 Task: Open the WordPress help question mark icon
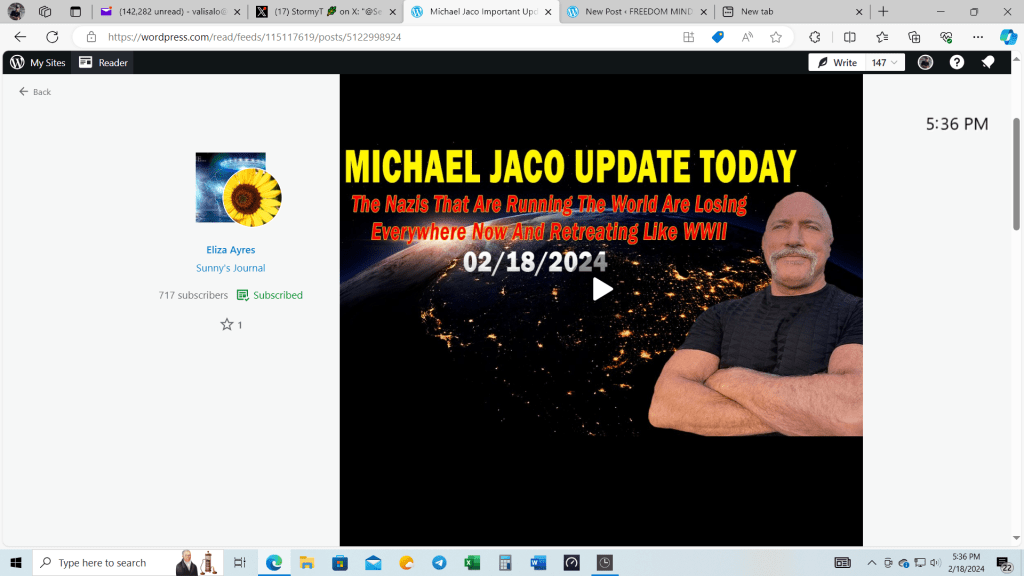coord(957,62)
